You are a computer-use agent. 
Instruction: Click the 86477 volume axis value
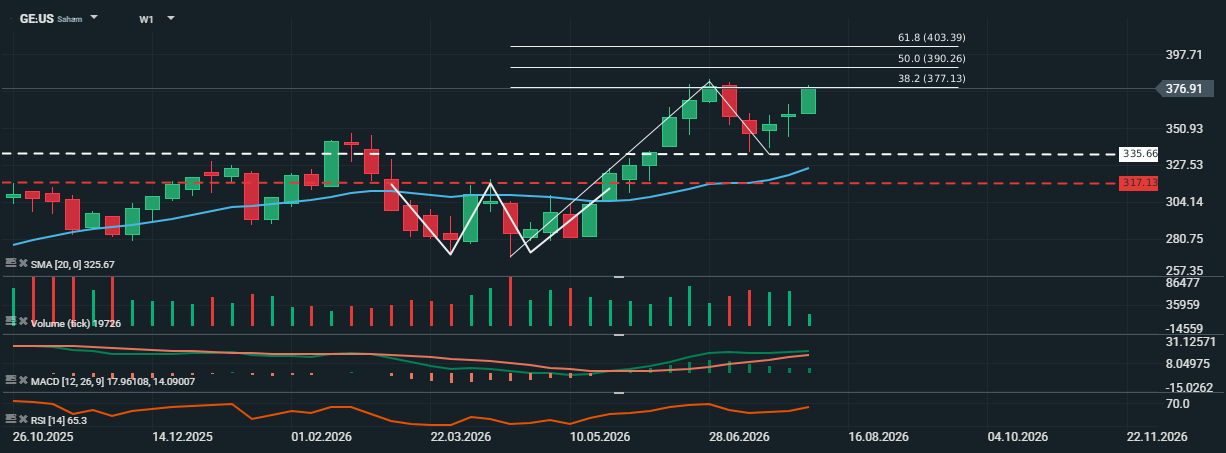coord(1183,284)
